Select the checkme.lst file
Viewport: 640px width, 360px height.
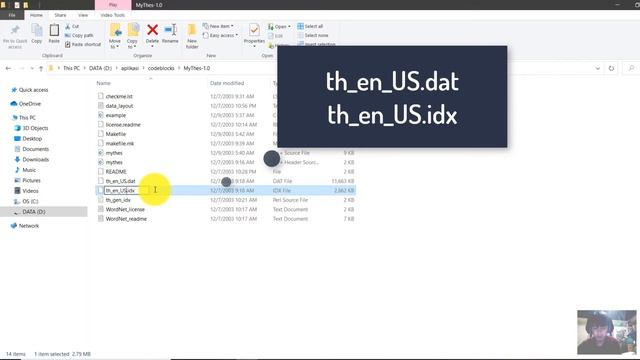pyautogui.click(x=119, y=96)
